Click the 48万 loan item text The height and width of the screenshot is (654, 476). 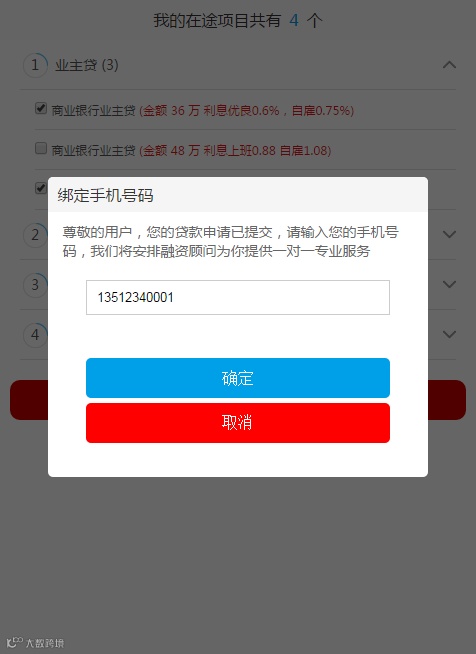click(191, 150)
